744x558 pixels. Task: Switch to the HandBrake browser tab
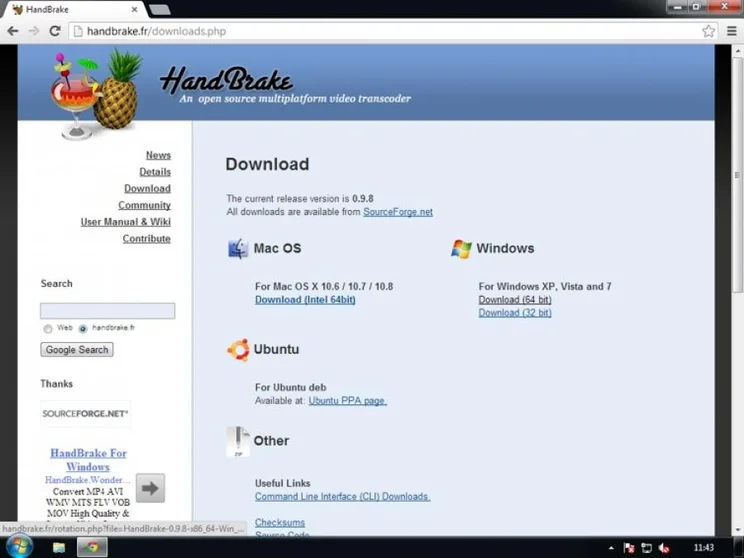click(74, 9)
